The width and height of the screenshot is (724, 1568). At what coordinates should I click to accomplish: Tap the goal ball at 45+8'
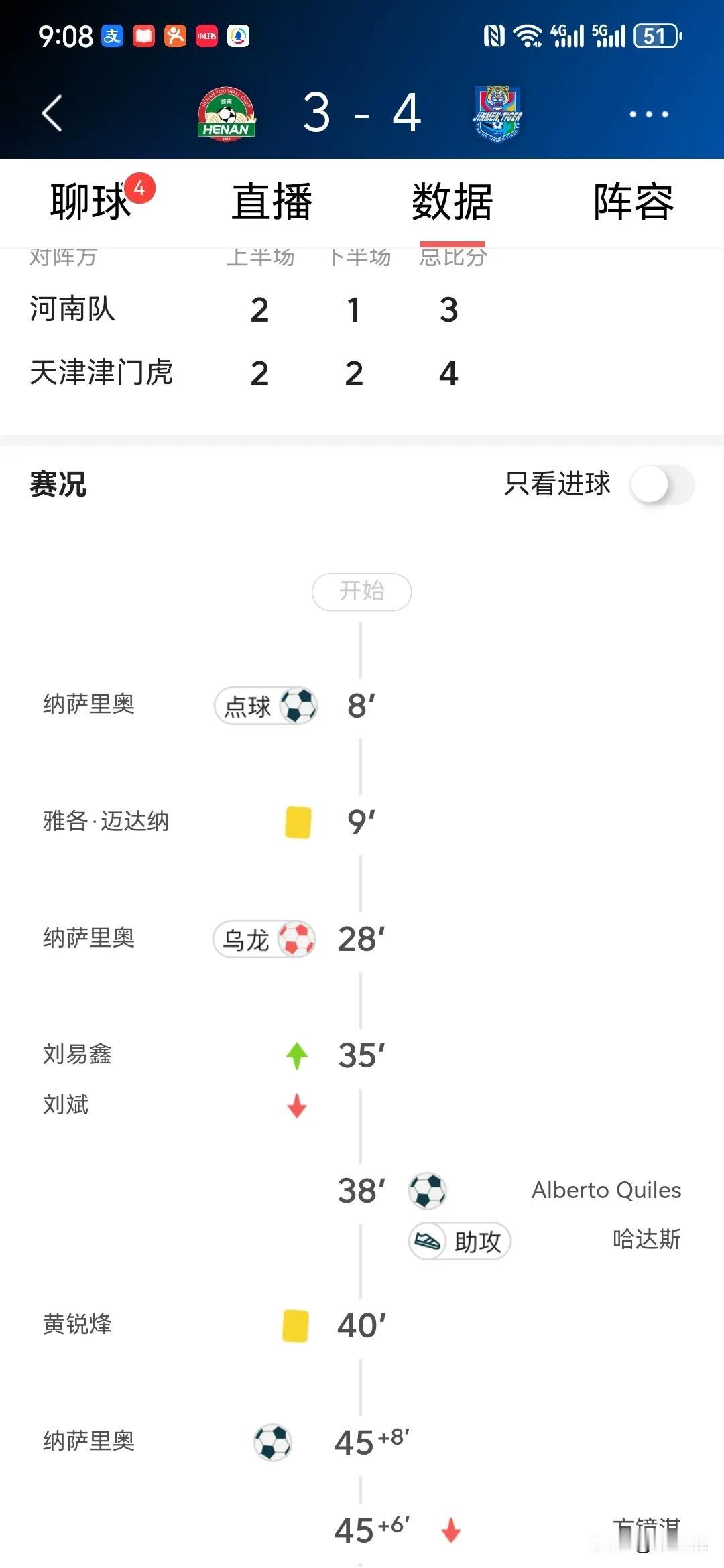click(273, 1442)
